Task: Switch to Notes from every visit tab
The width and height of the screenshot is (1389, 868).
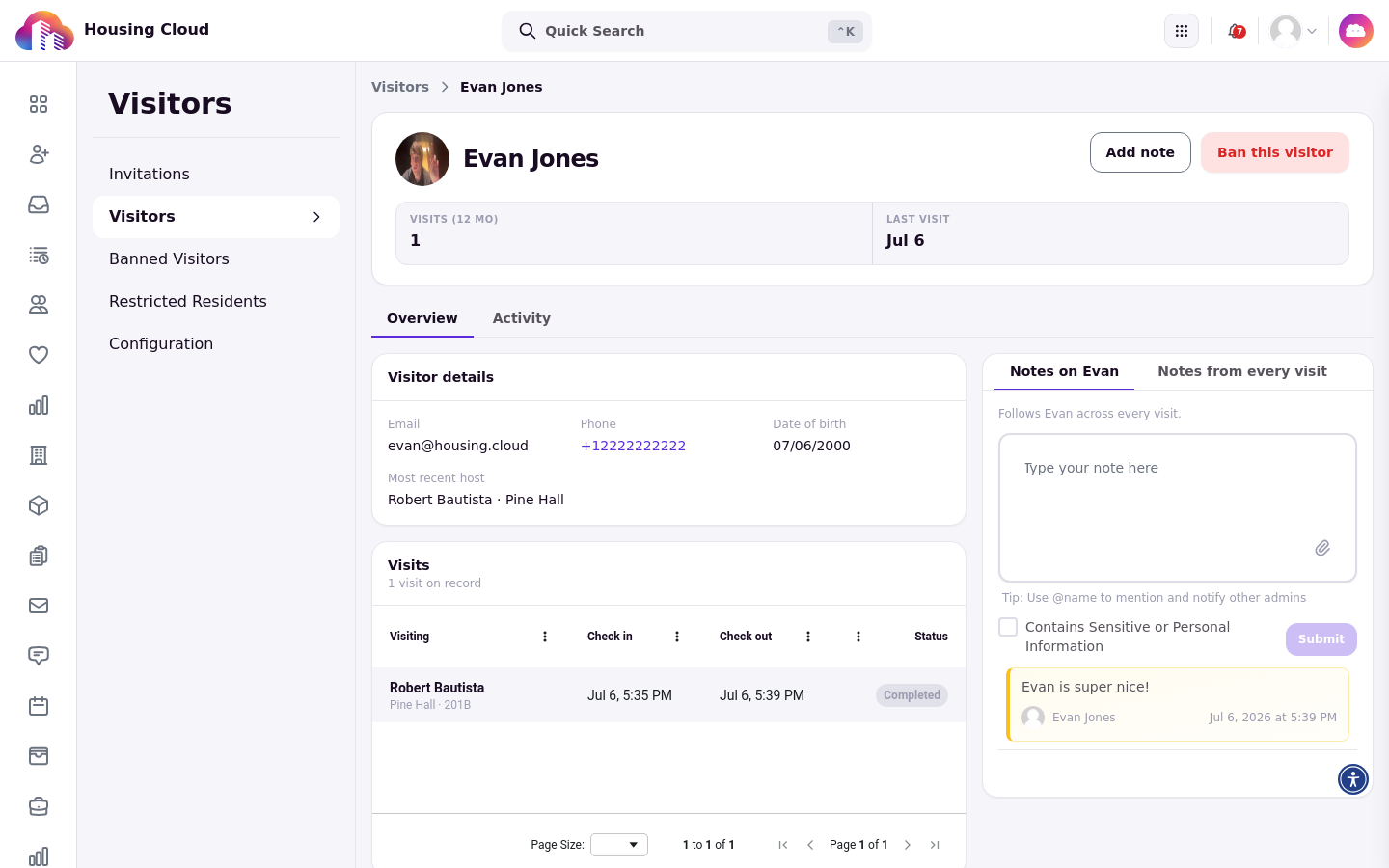Action: (1242, 371)
